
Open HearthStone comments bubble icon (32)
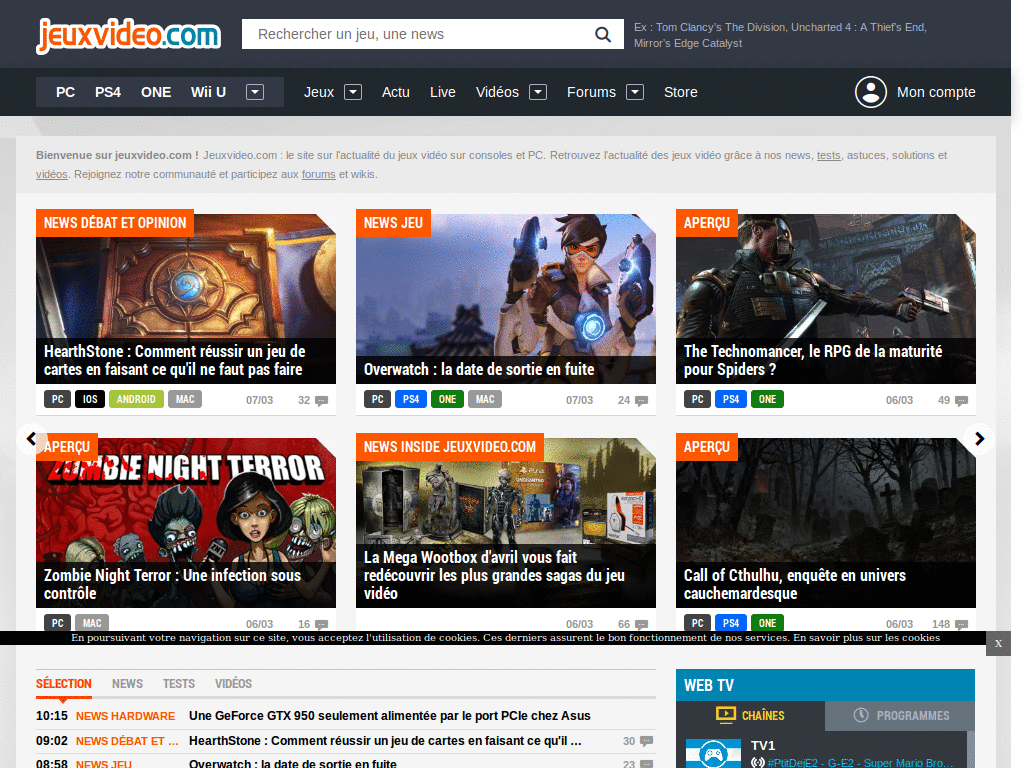(x=321, y=401)
